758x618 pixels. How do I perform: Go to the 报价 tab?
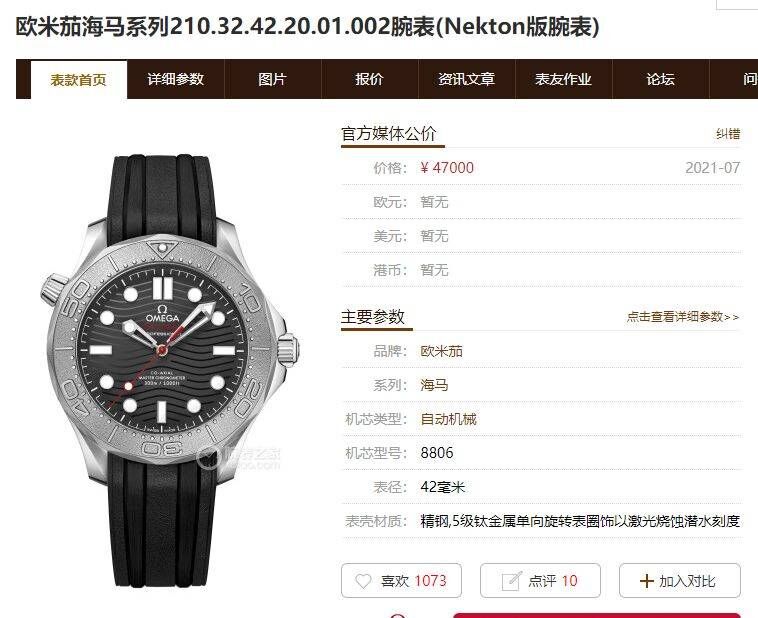[x=369, y=79]
